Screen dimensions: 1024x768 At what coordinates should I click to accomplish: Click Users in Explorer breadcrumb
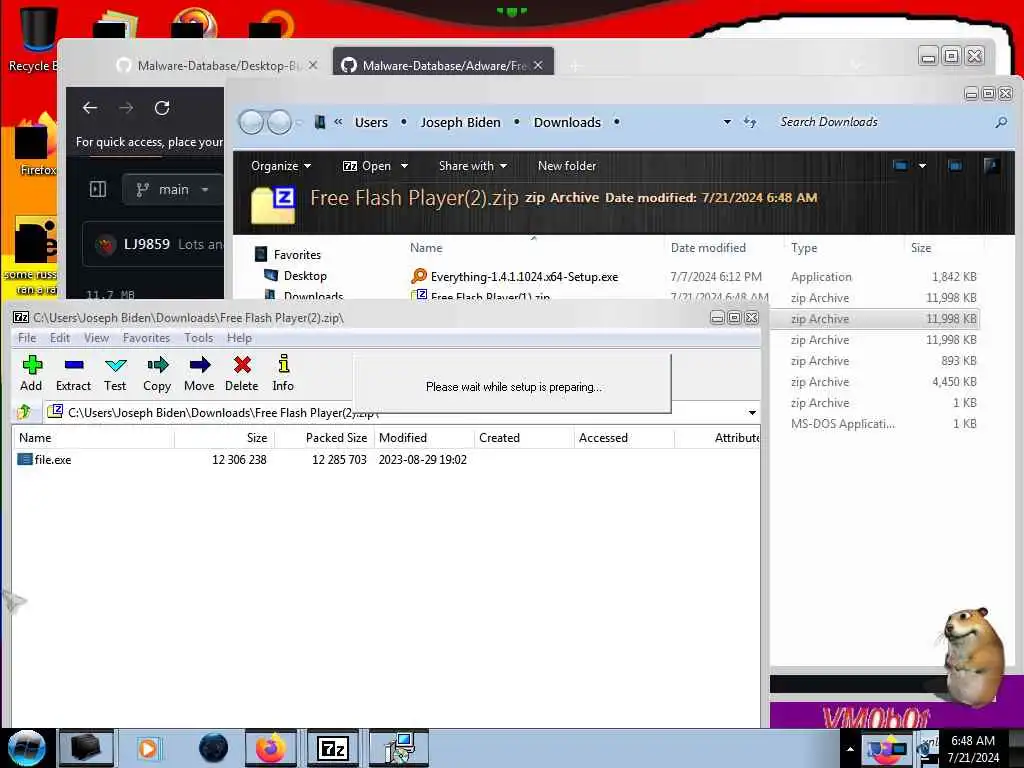pyautogui.click(x=371, y=122)
